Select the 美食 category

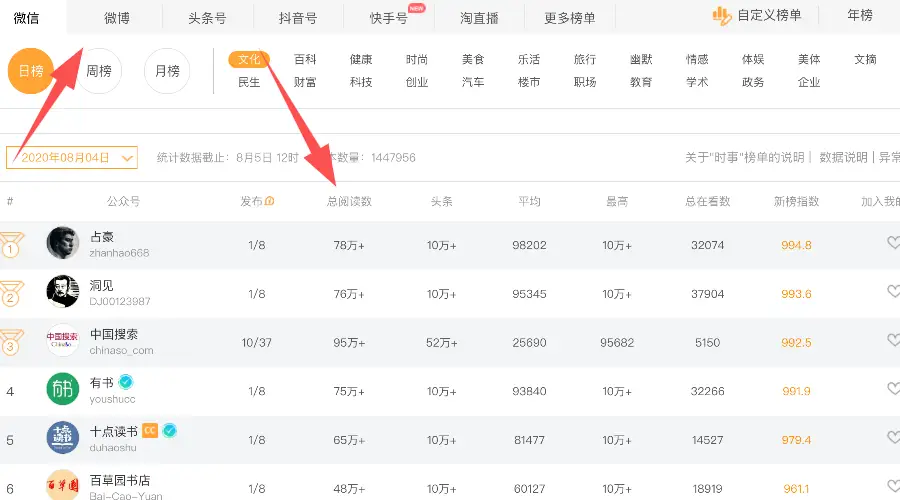[473, 59]
